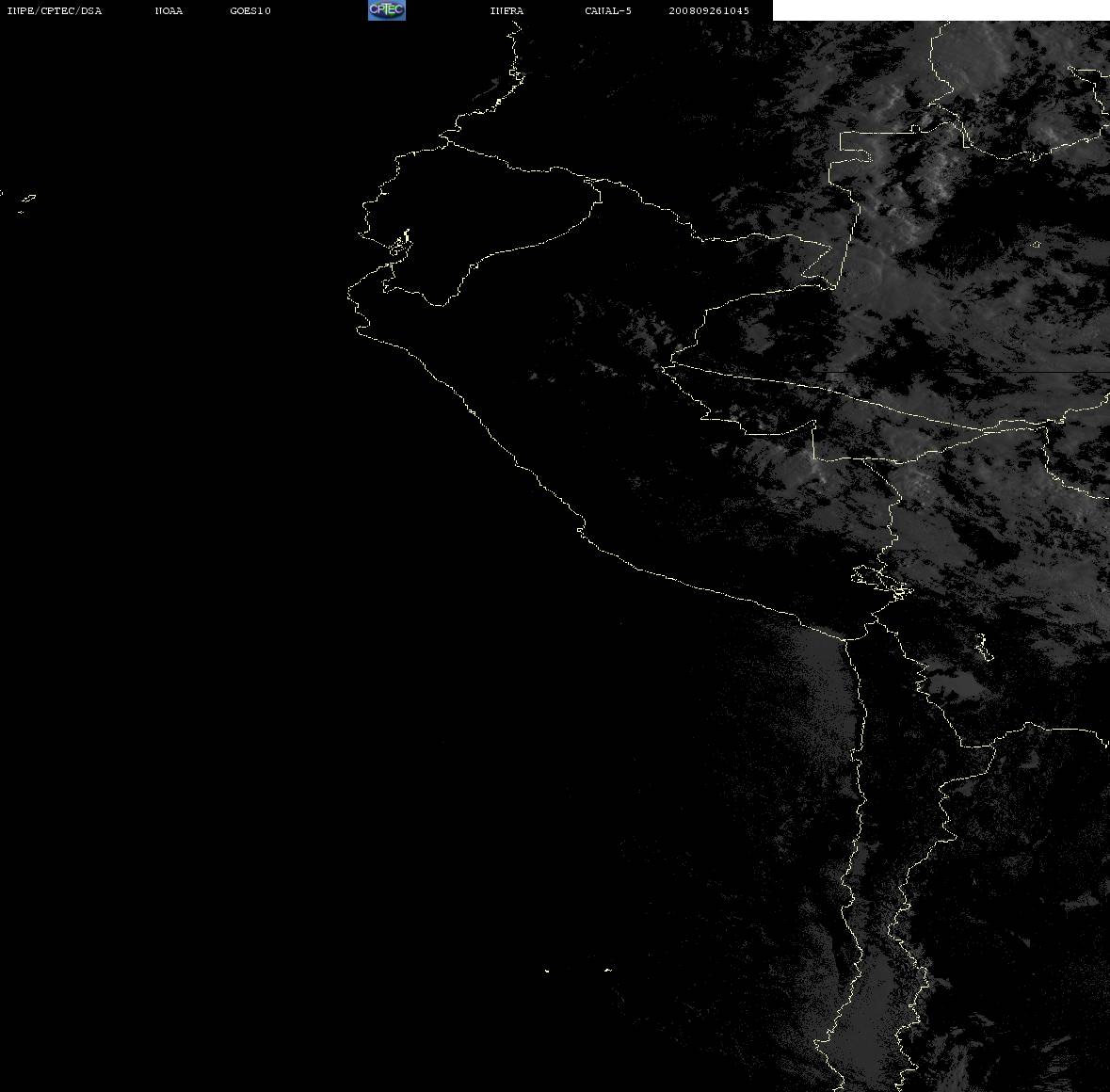Click the INFRA label in the header
The image size is (1110, 1092).
507,10
